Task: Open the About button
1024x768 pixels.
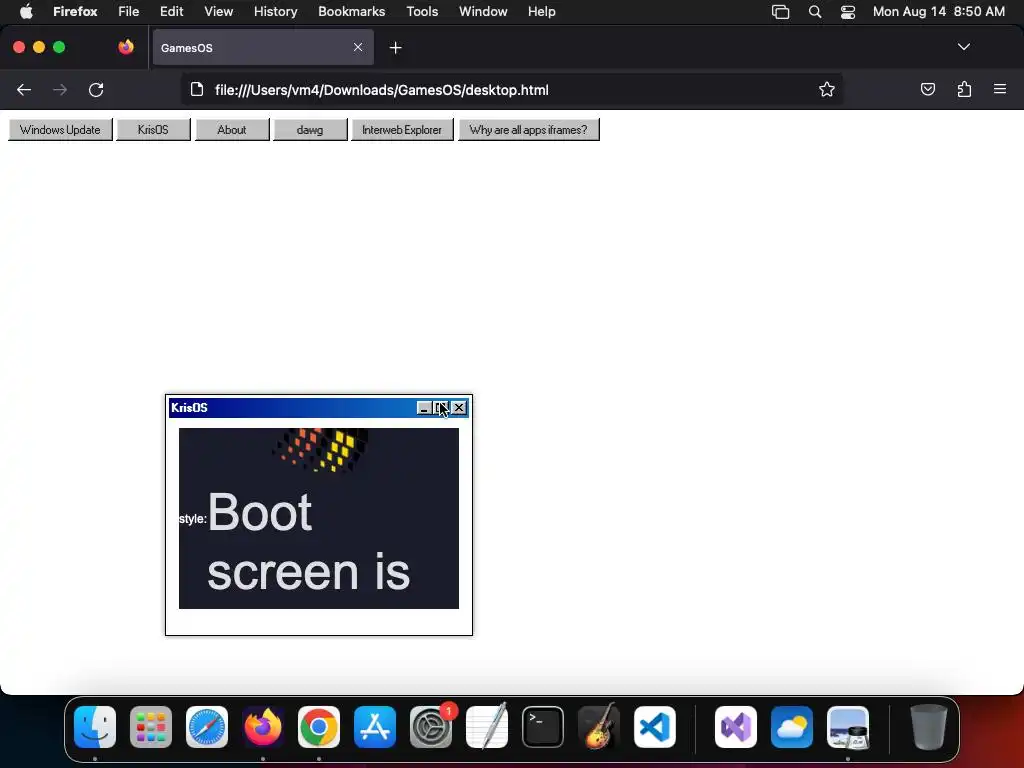Action: tap(232, 129)
